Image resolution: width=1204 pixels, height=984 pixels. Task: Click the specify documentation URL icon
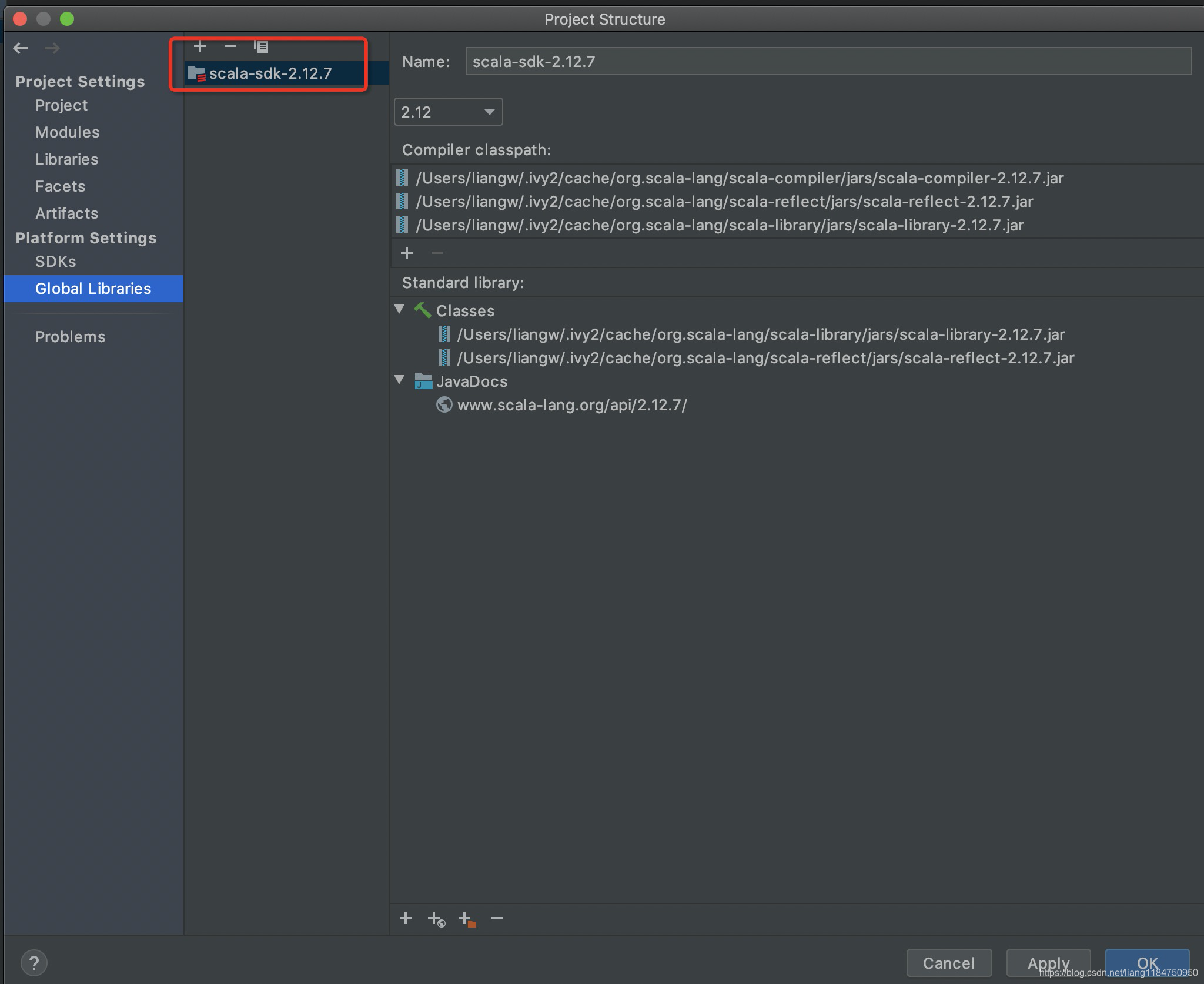tap(436, 919)
